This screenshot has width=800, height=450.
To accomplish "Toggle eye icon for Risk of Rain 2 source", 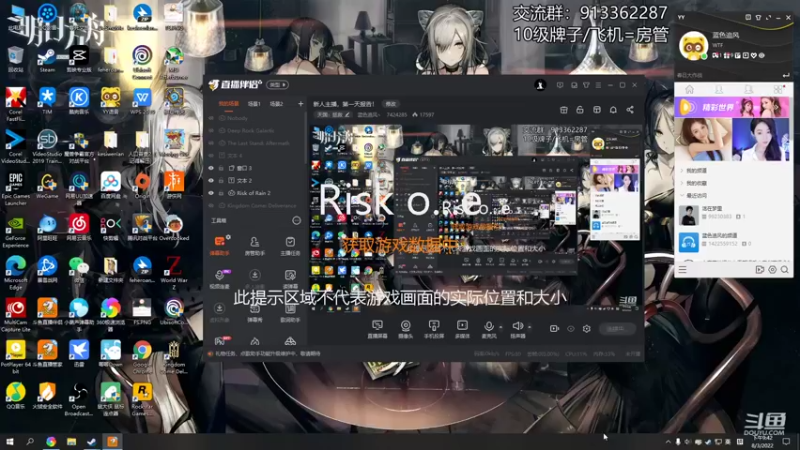I will 211,193.
